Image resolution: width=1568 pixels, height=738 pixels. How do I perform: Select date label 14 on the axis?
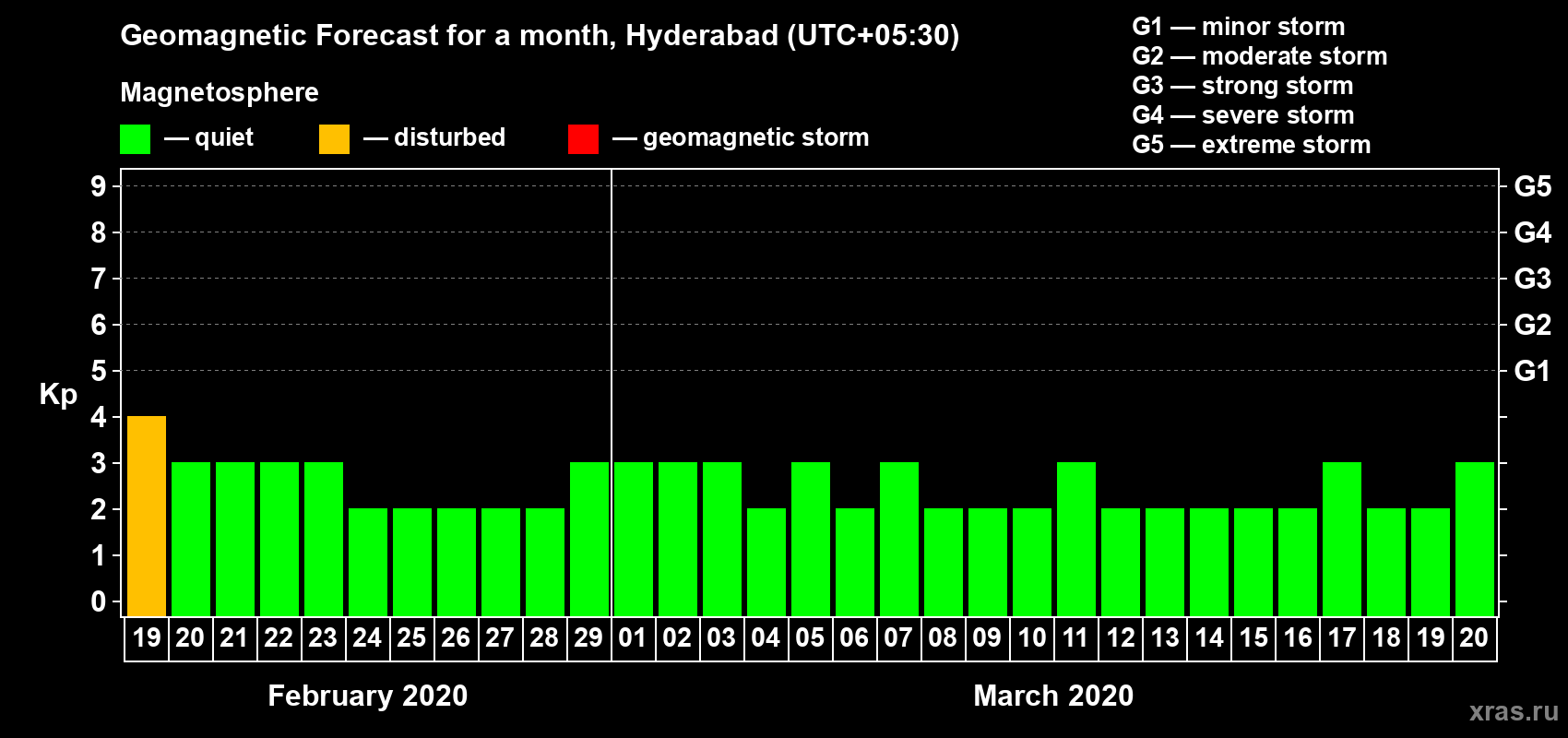point(1208,637)
